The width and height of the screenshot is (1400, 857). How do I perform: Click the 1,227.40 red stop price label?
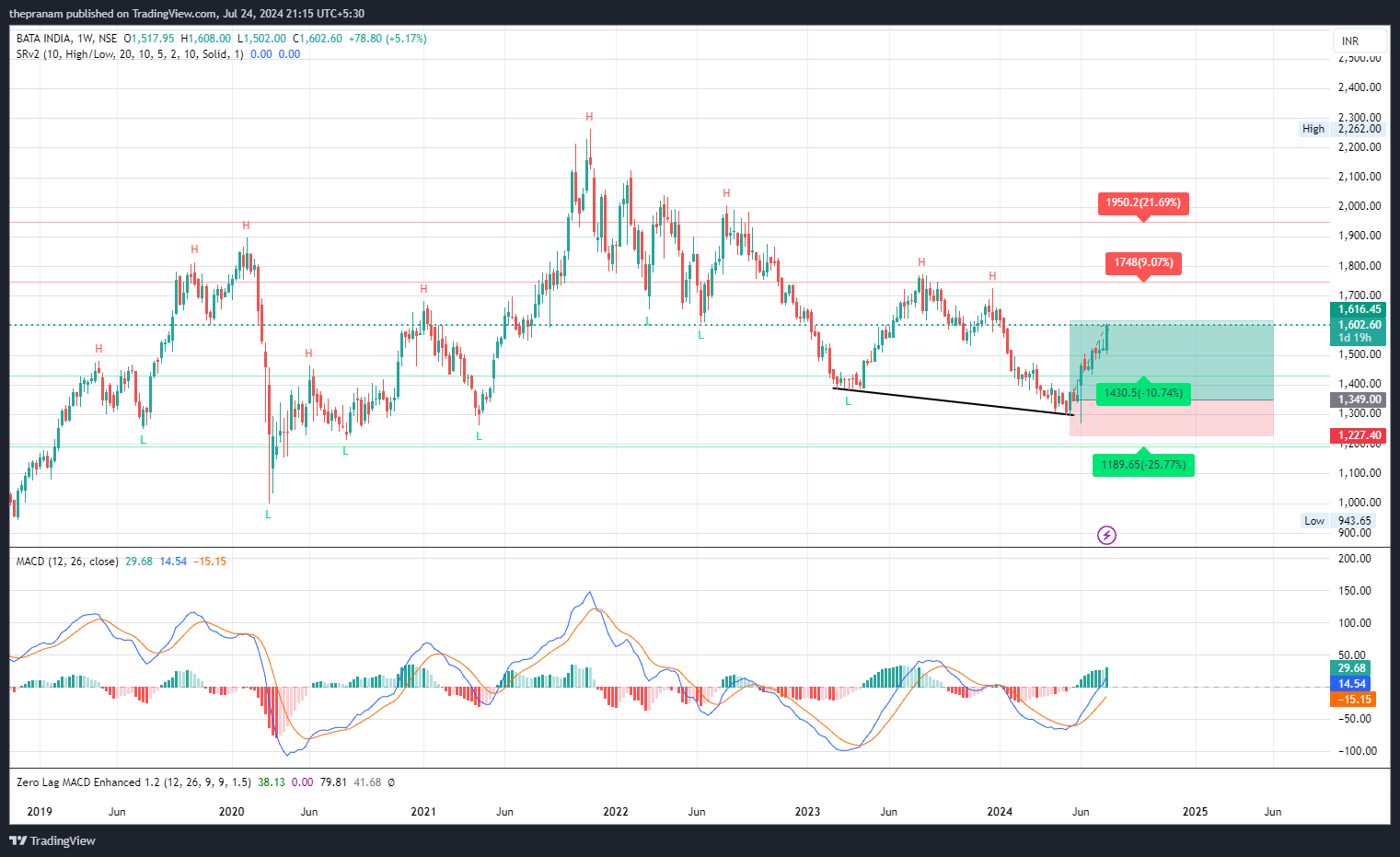point(1358,435)
